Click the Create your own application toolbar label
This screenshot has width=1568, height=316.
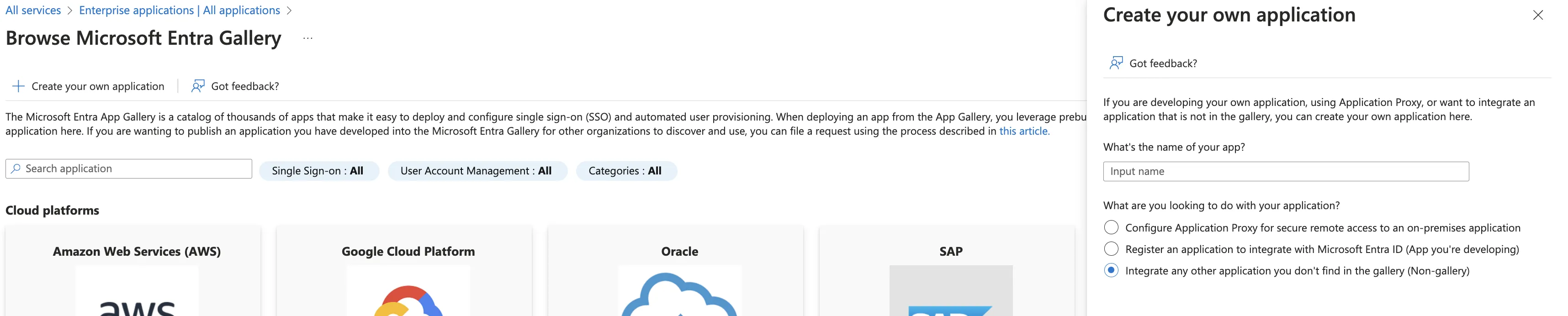tap(98, 86)
